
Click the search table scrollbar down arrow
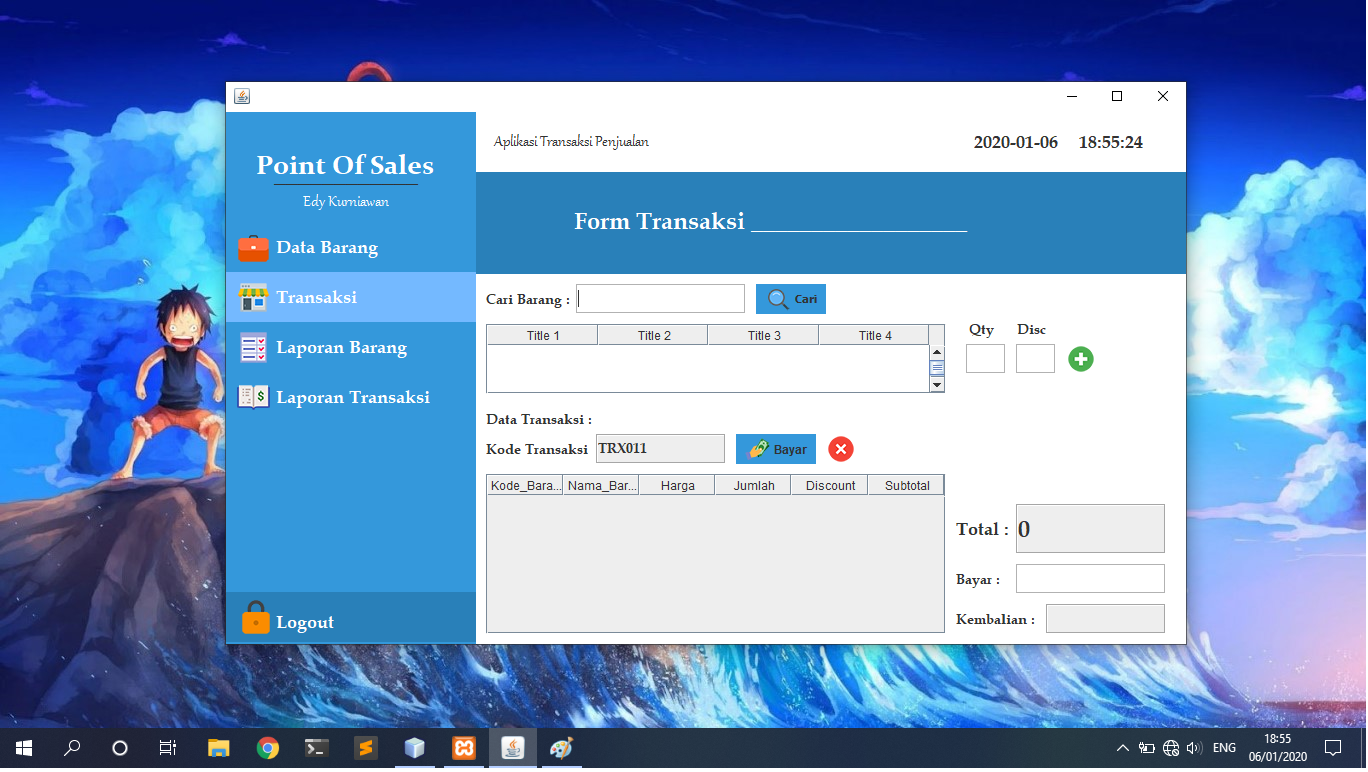pyautogui.click(x=937, y=385)
